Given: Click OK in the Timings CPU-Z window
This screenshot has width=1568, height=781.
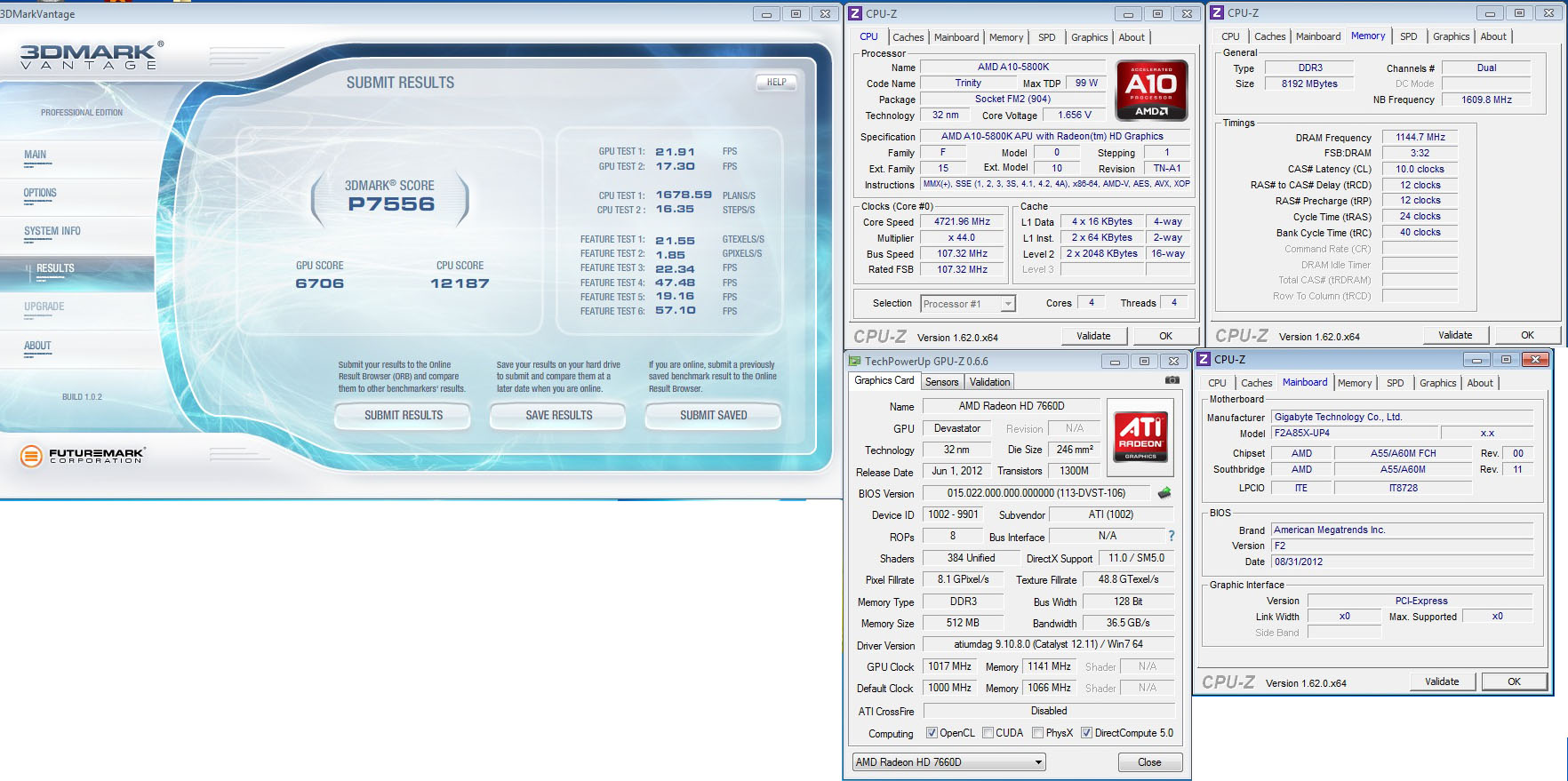Looking at the screenshot, I should click(1528, 335).
